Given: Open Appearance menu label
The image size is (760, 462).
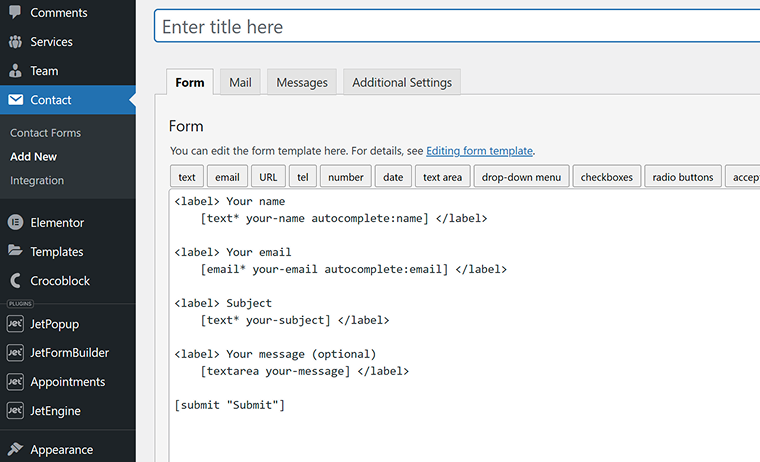Looking at the screenshot, I should (x=62, y=450).
